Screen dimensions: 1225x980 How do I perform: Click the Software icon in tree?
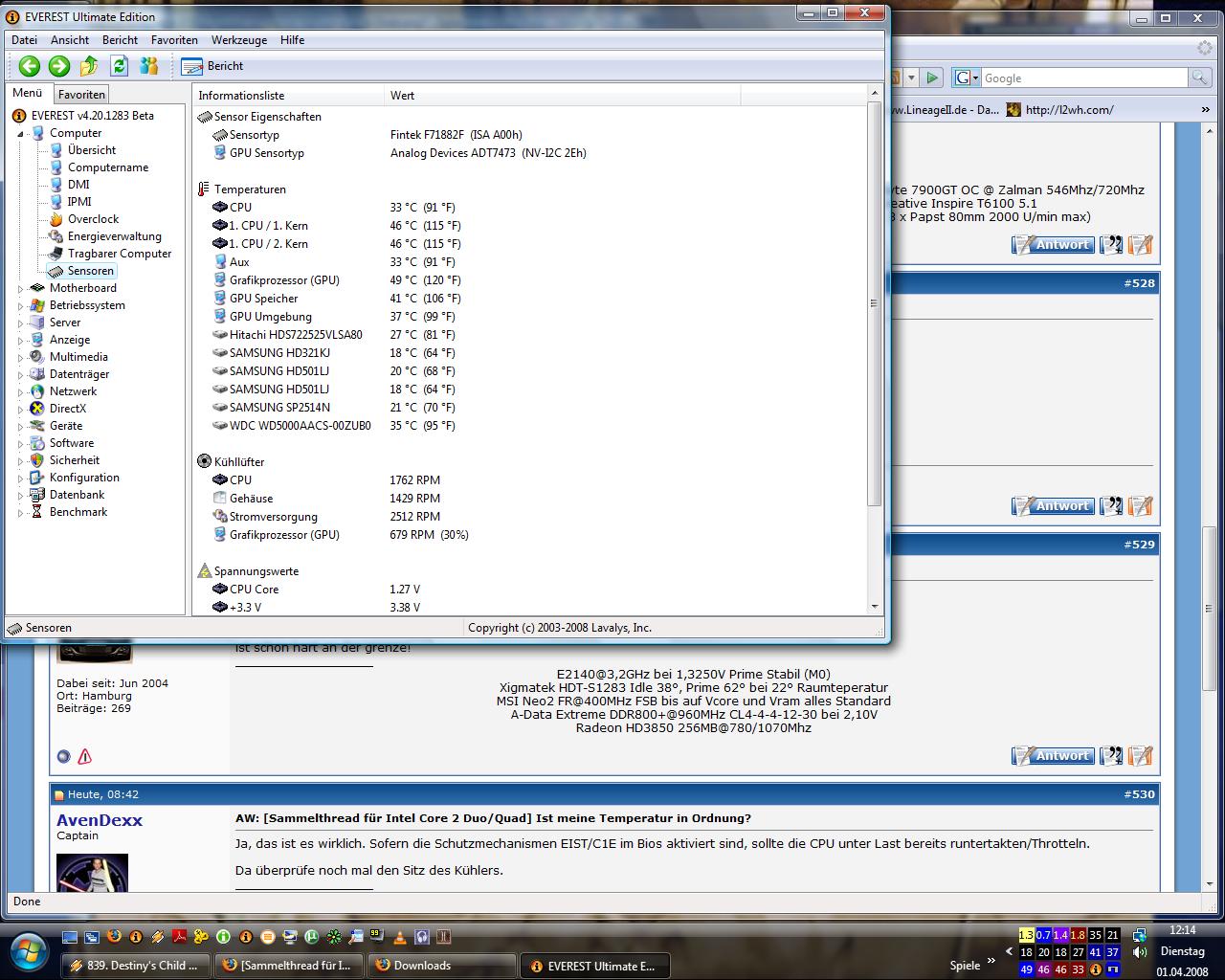click(37, 443)
